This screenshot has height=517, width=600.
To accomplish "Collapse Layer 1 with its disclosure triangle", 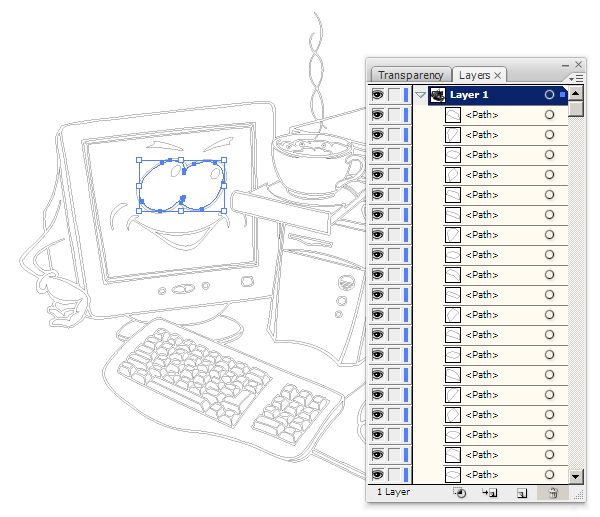I will click(x=420, y=95).
